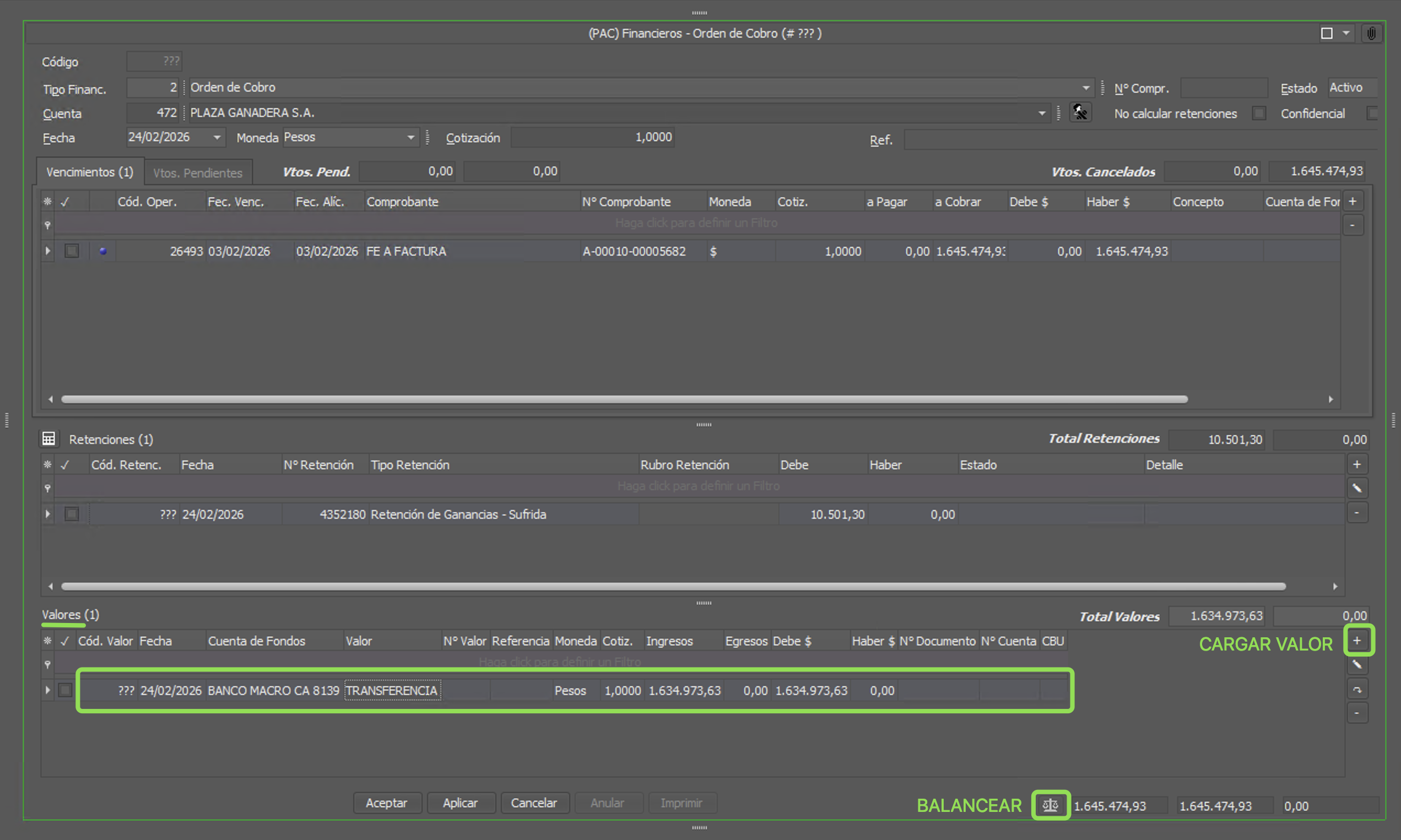Check the FE A FACTURA row checkbox
This screenshot has height=840, width=1401.
[x=72, y=251]
